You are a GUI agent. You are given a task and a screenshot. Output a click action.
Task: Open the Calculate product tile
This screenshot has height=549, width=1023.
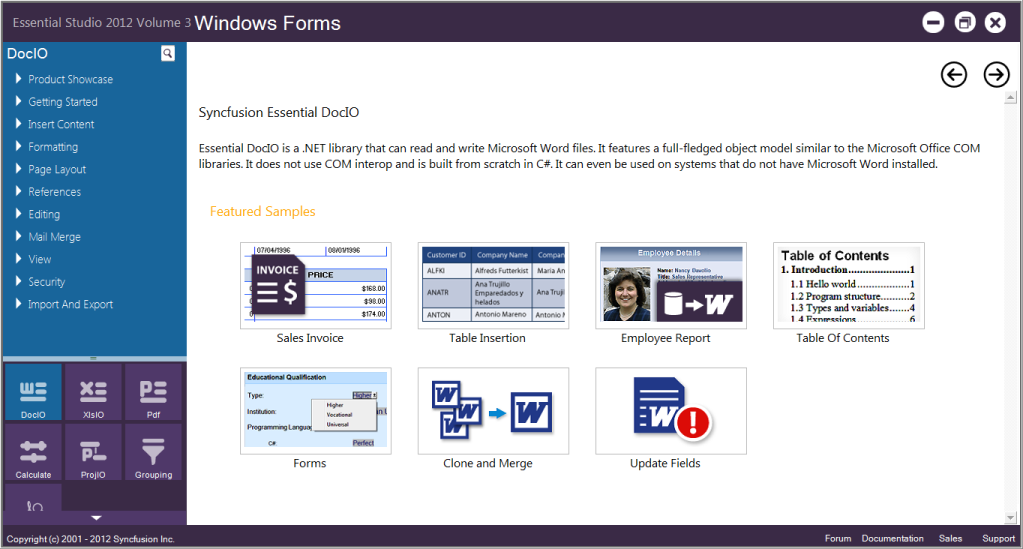point(33,452)
